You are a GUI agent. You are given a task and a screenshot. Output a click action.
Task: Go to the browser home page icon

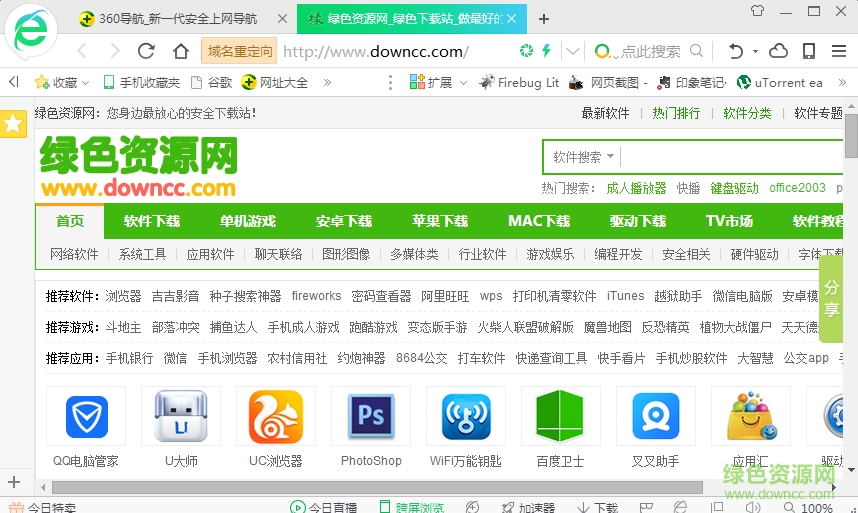point(180,51)
